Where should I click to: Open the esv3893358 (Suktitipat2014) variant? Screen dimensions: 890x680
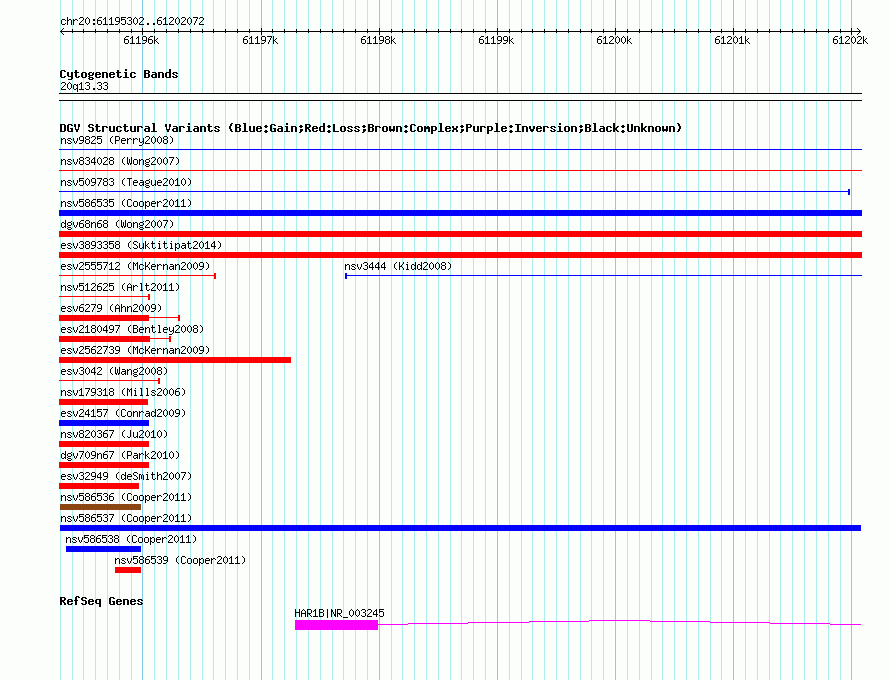(x=141, y=245)
